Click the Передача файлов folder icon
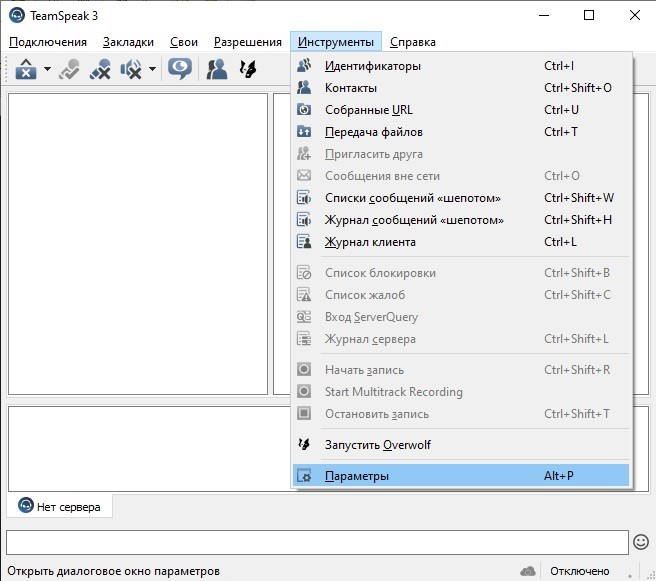 click(304, 132)
